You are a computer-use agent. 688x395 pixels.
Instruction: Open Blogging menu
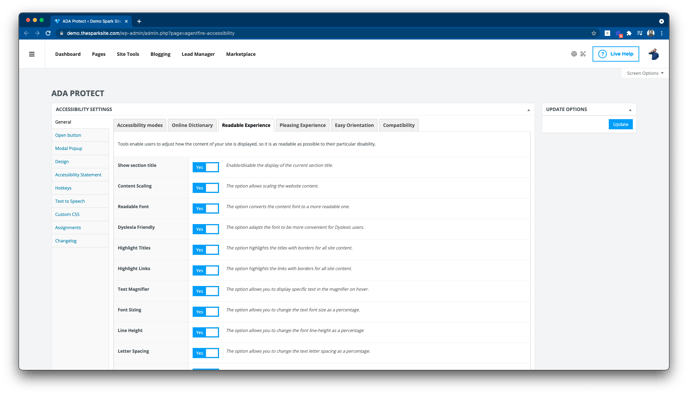coord(160,54)
